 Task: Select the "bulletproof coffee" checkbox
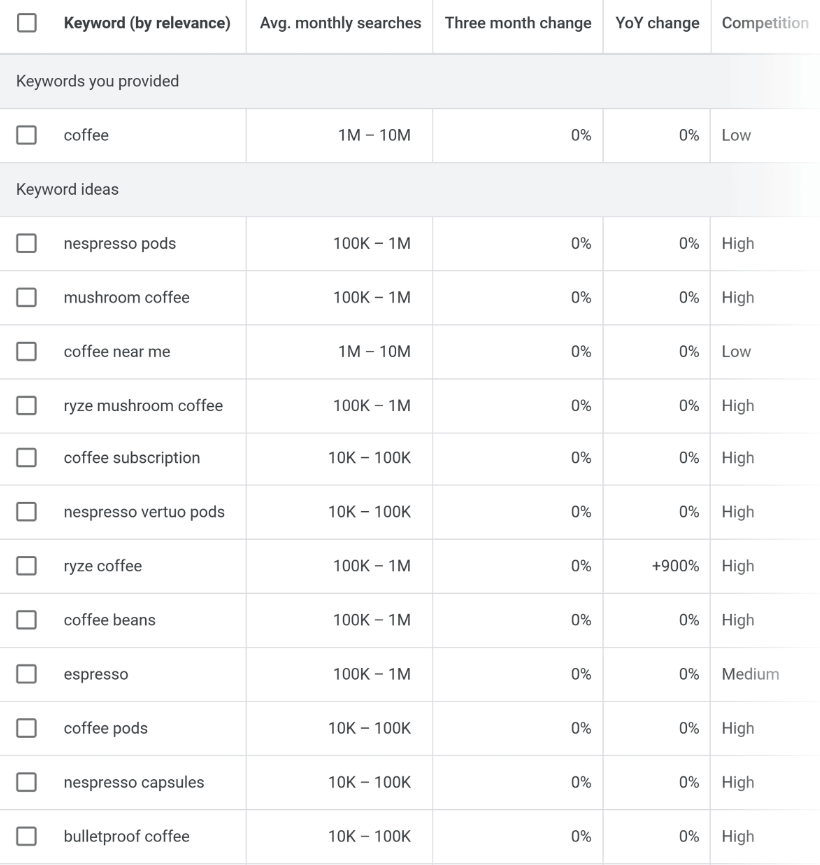click(26, 836)
